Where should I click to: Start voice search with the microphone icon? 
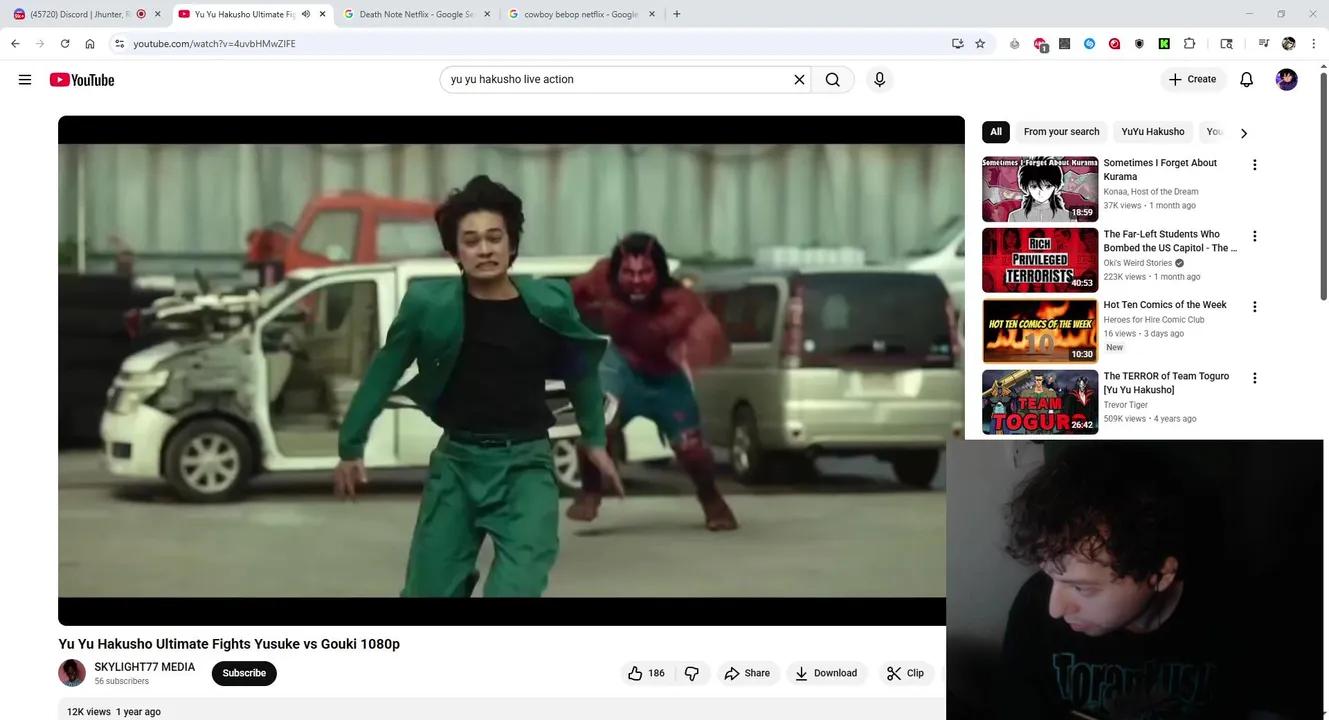[x=879, y=80]
